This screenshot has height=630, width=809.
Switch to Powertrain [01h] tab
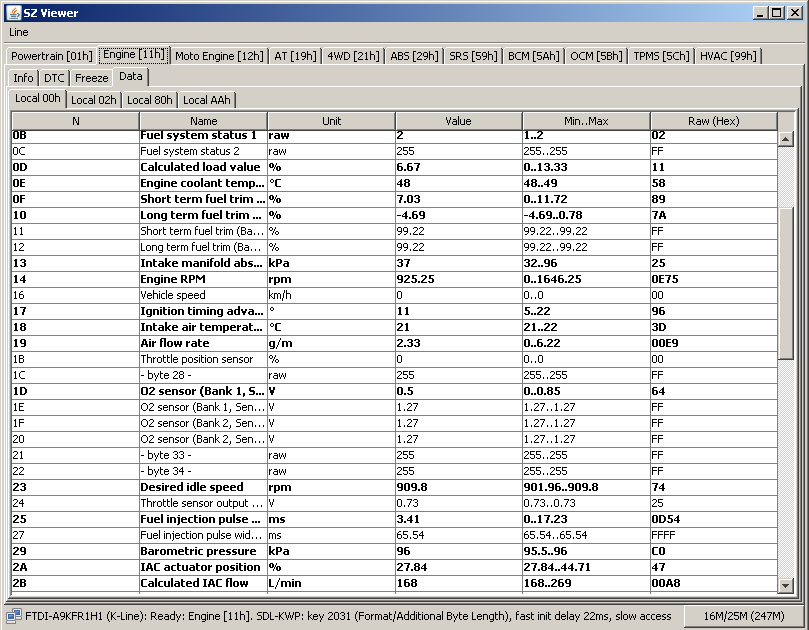click(x=52, y=56)
